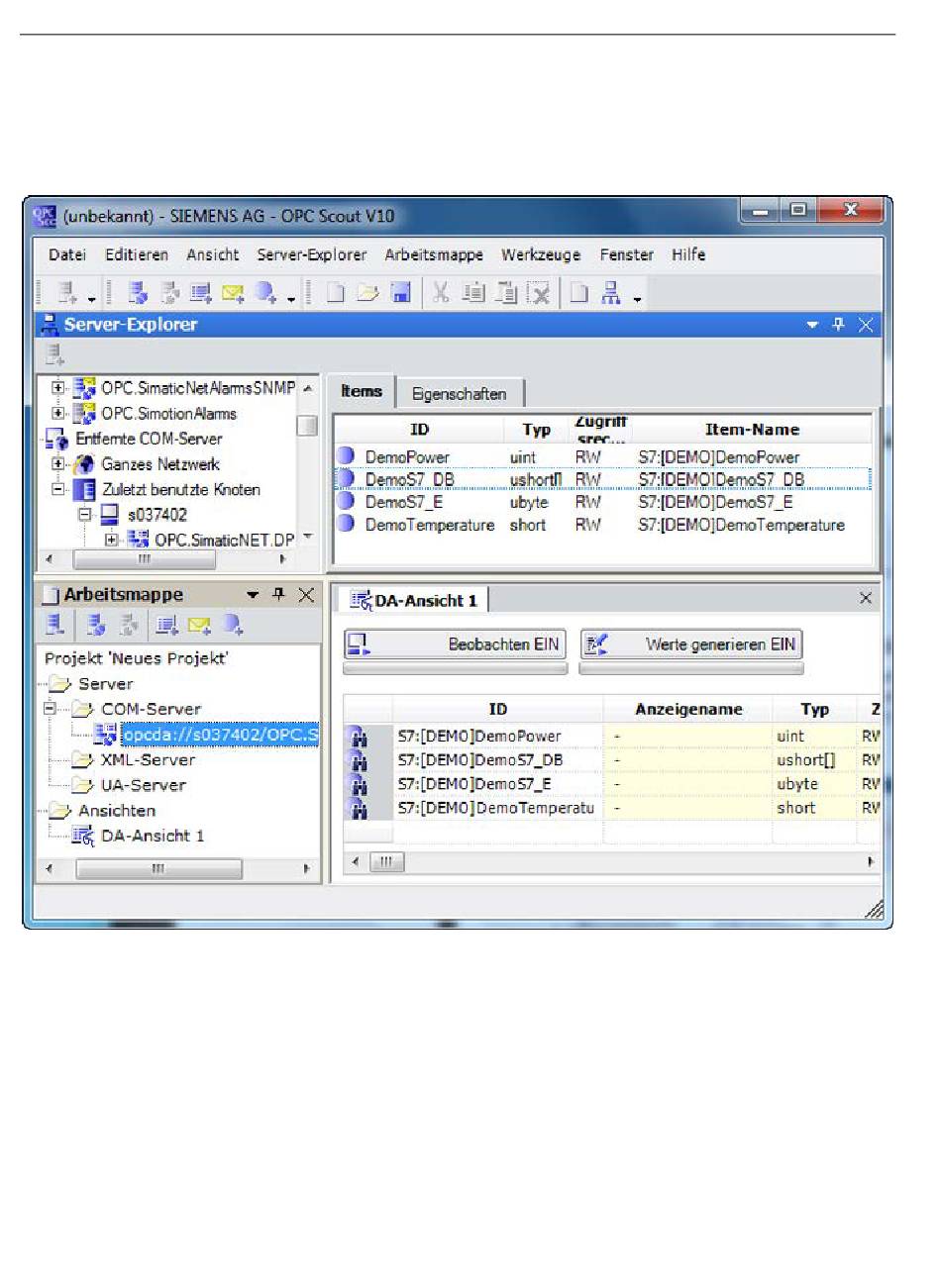Select the DA-Ansicht 1 tab

[x=414, y=600]
